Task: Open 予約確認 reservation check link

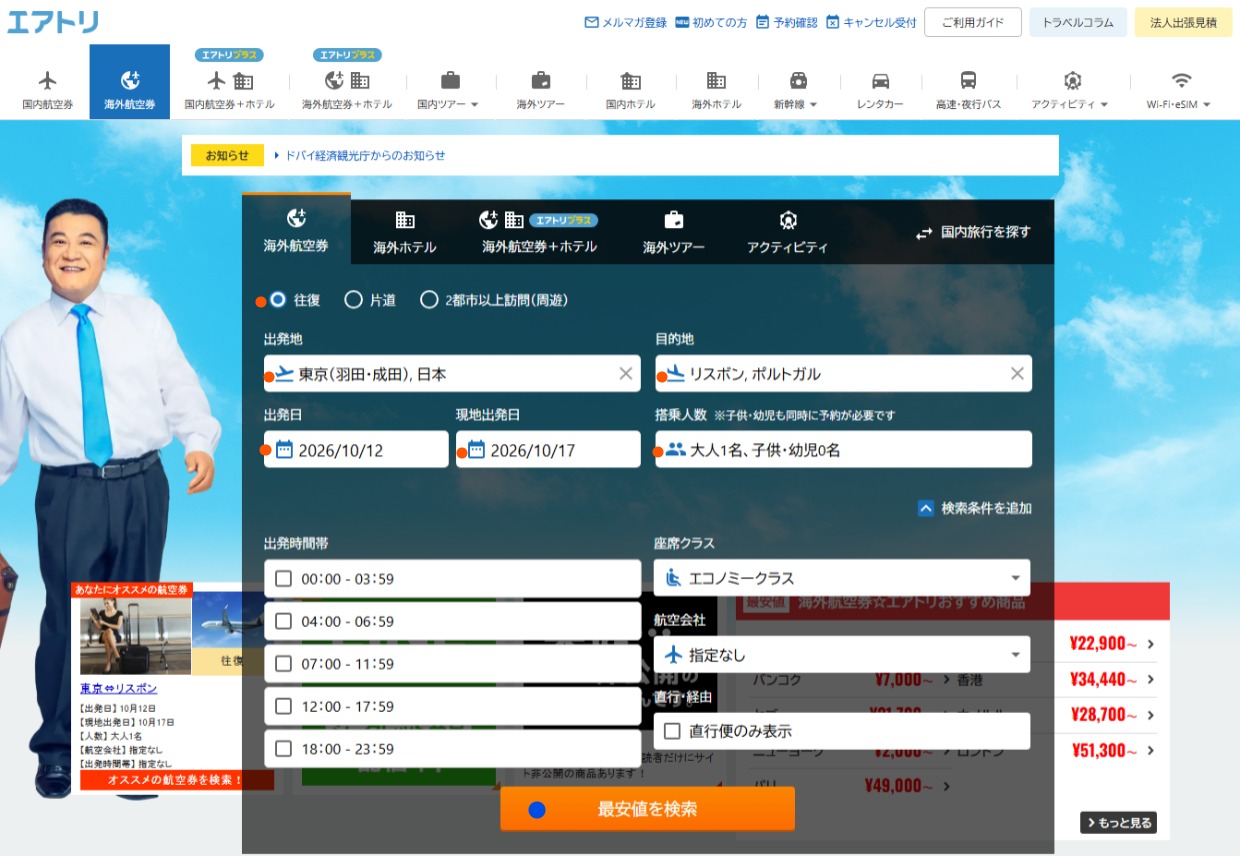Action: coord(786,22)
